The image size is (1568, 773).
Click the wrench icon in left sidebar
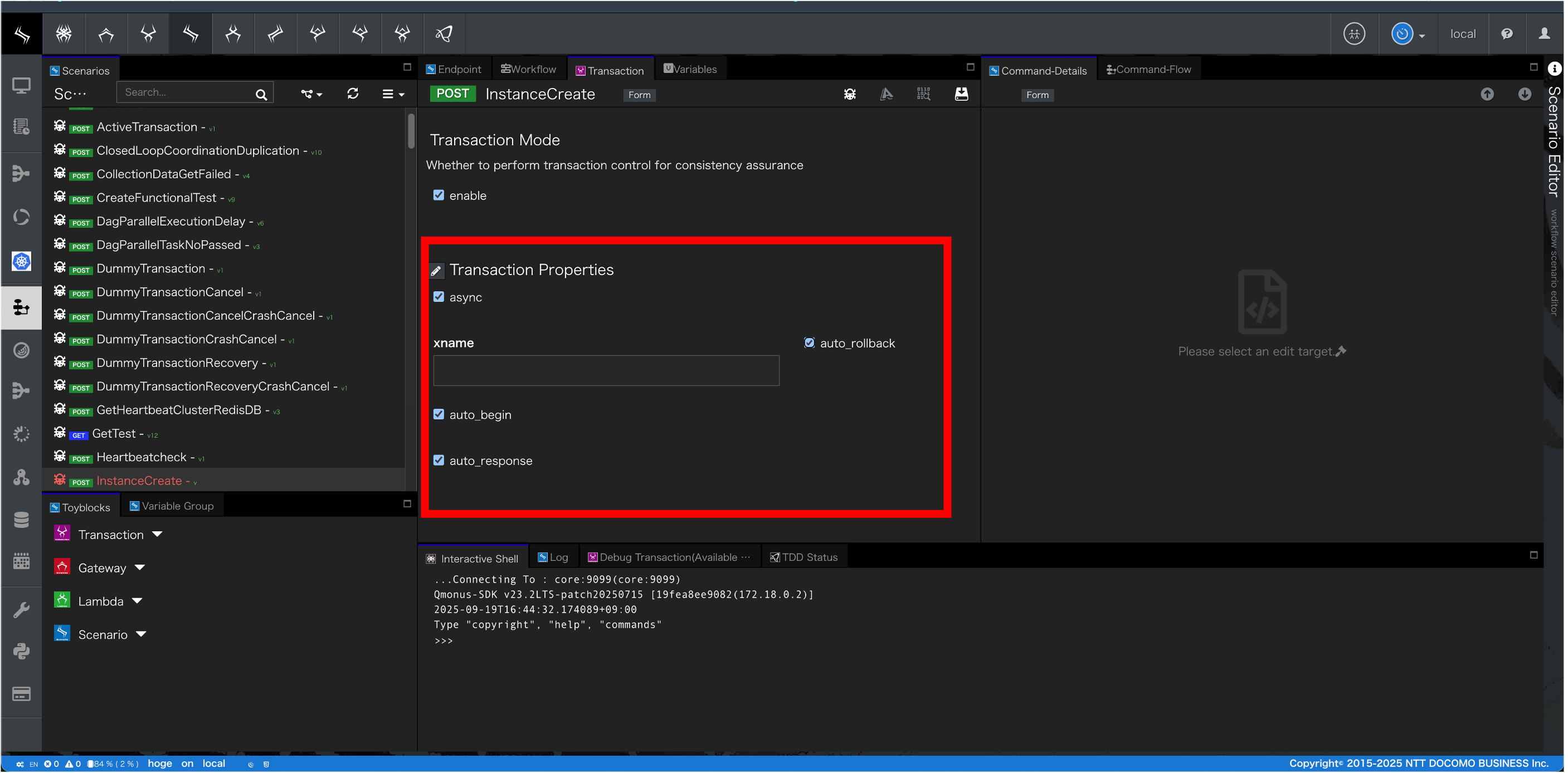point(21,609)
